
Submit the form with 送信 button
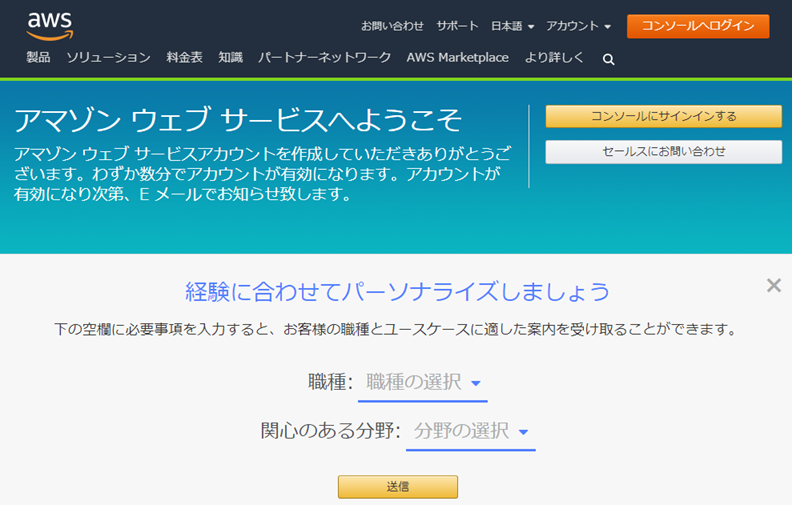[397, 487]
